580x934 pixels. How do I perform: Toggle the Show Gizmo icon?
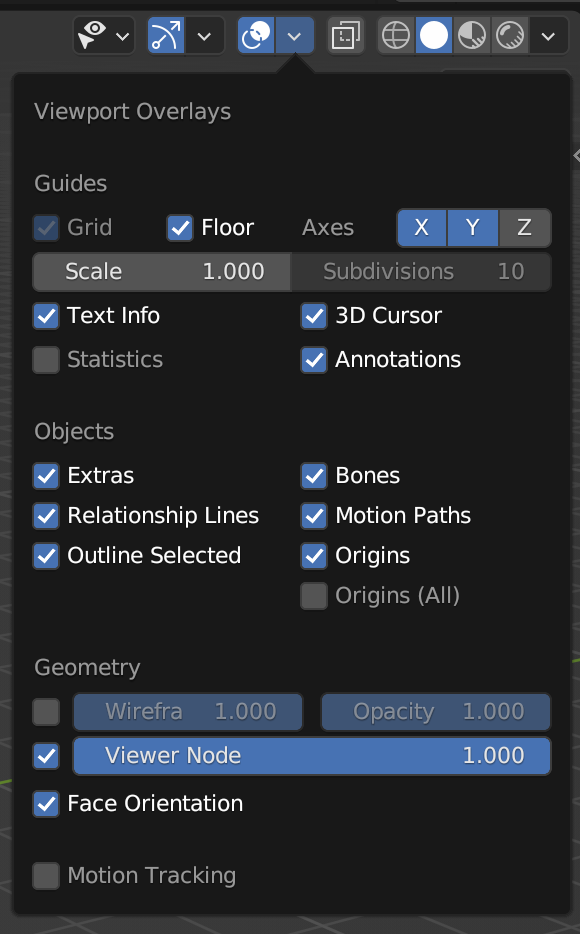point(166,36)
